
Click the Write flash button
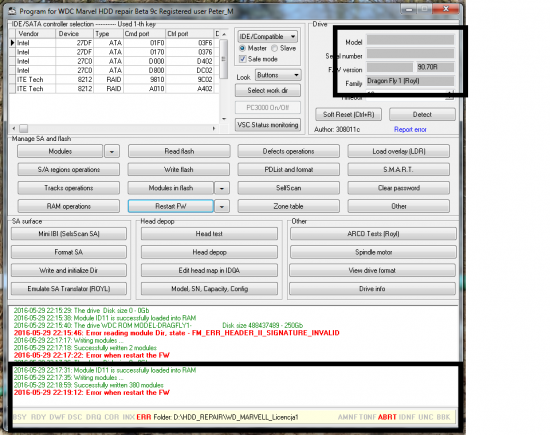pos(179,170)
